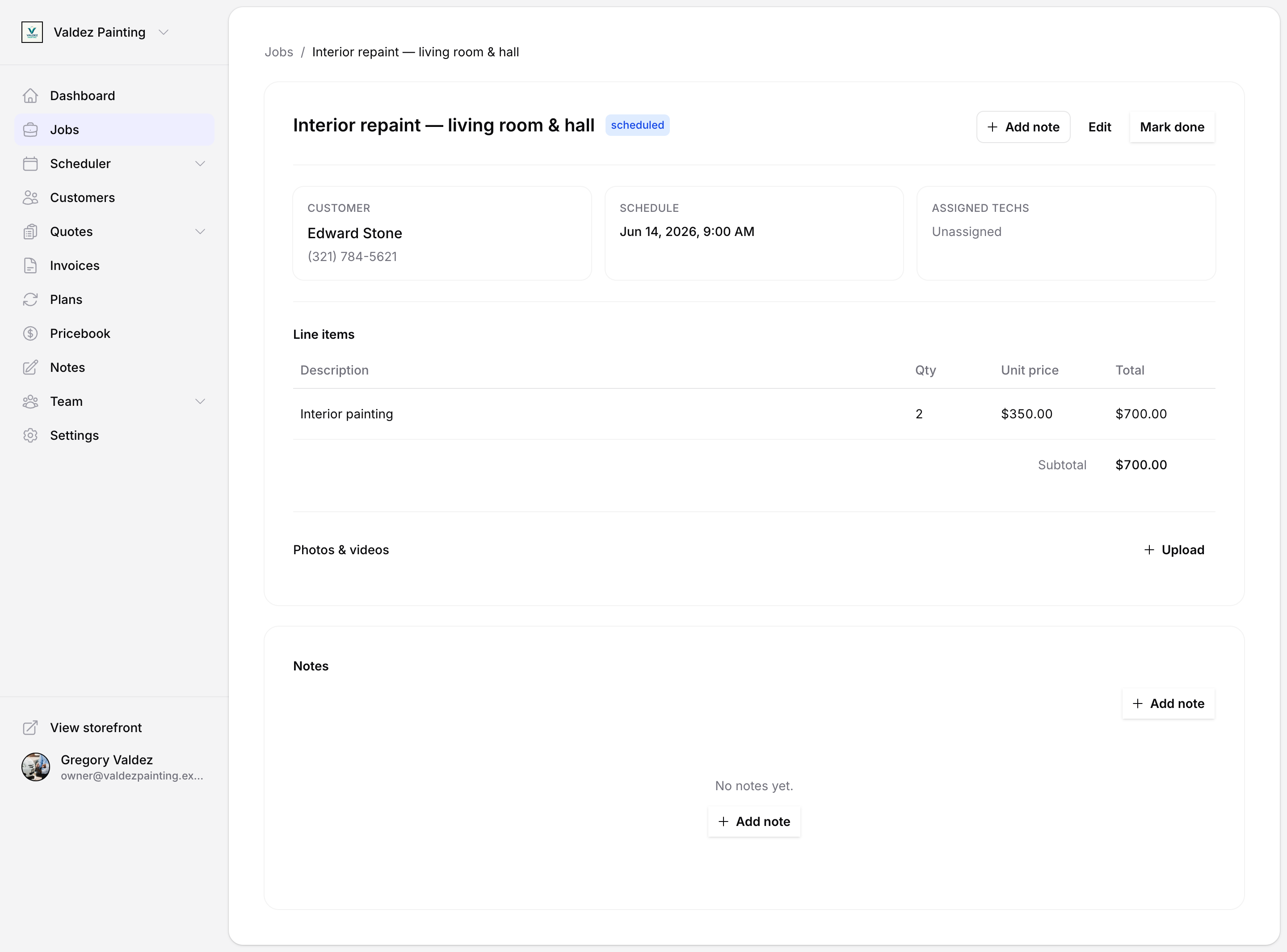Click the Pricebook dollar icon
Image resolution: width=1287 pixels, height=952 pixels.
coord(30,334)
